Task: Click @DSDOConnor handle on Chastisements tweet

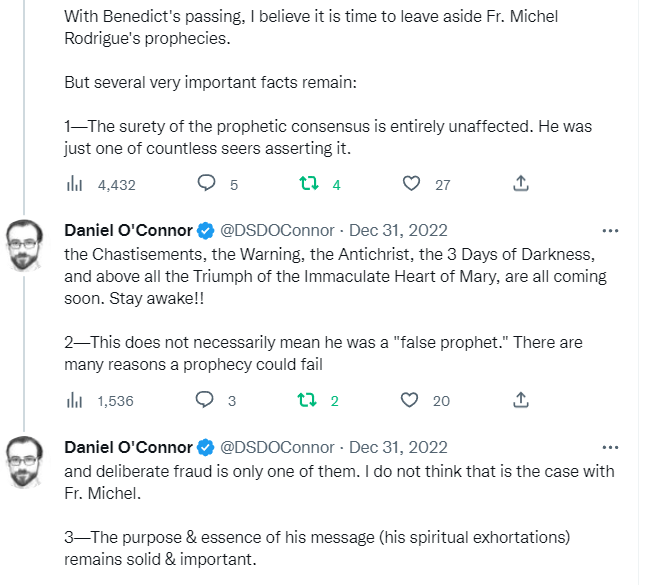Action: [x=275, y=230]
